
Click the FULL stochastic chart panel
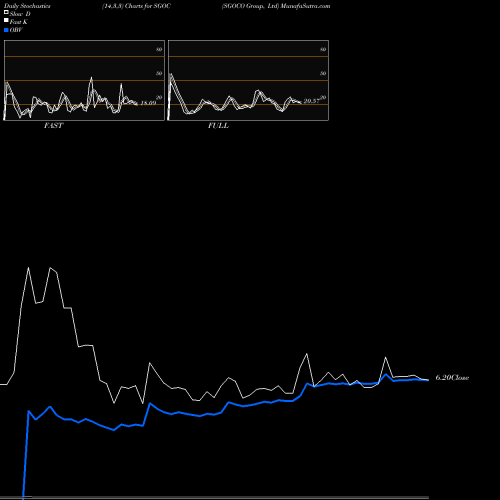pos(248,80)
